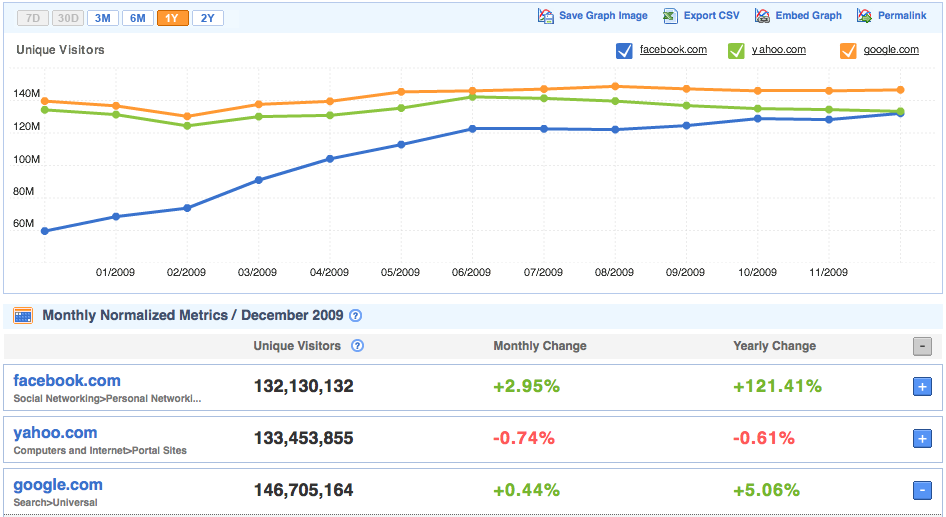The height and width of the screenshot is (517, 946).
Task: Click the 06/2009 axis label
Action: point(471,272)
